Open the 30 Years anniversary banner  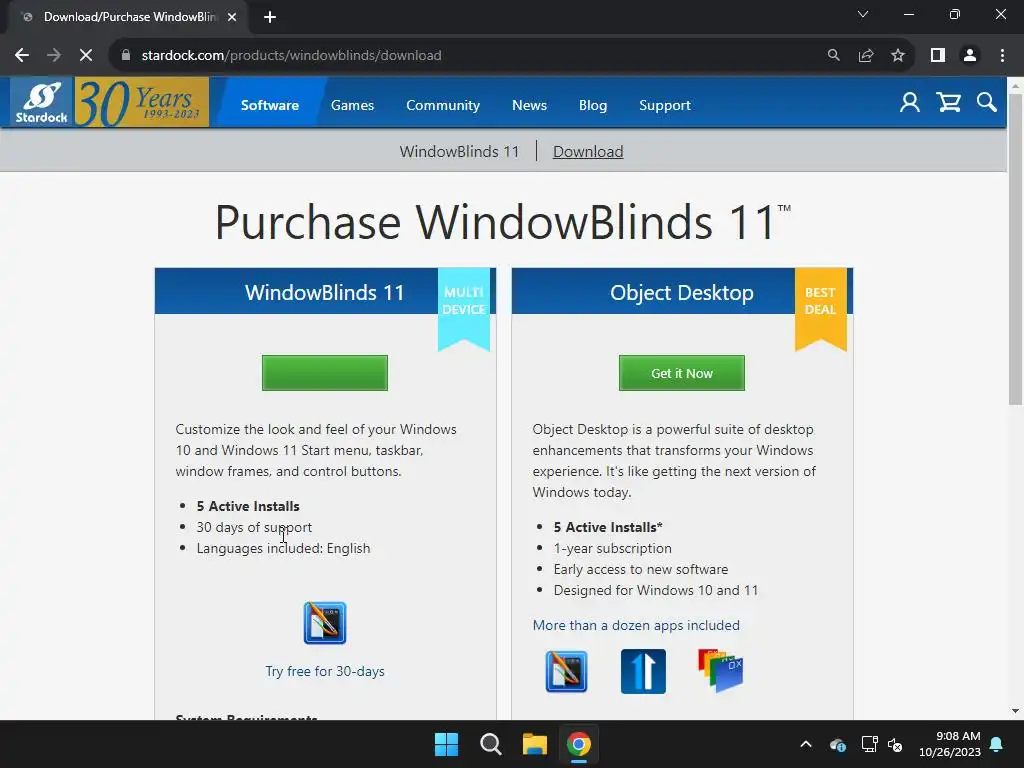point(142,102)
